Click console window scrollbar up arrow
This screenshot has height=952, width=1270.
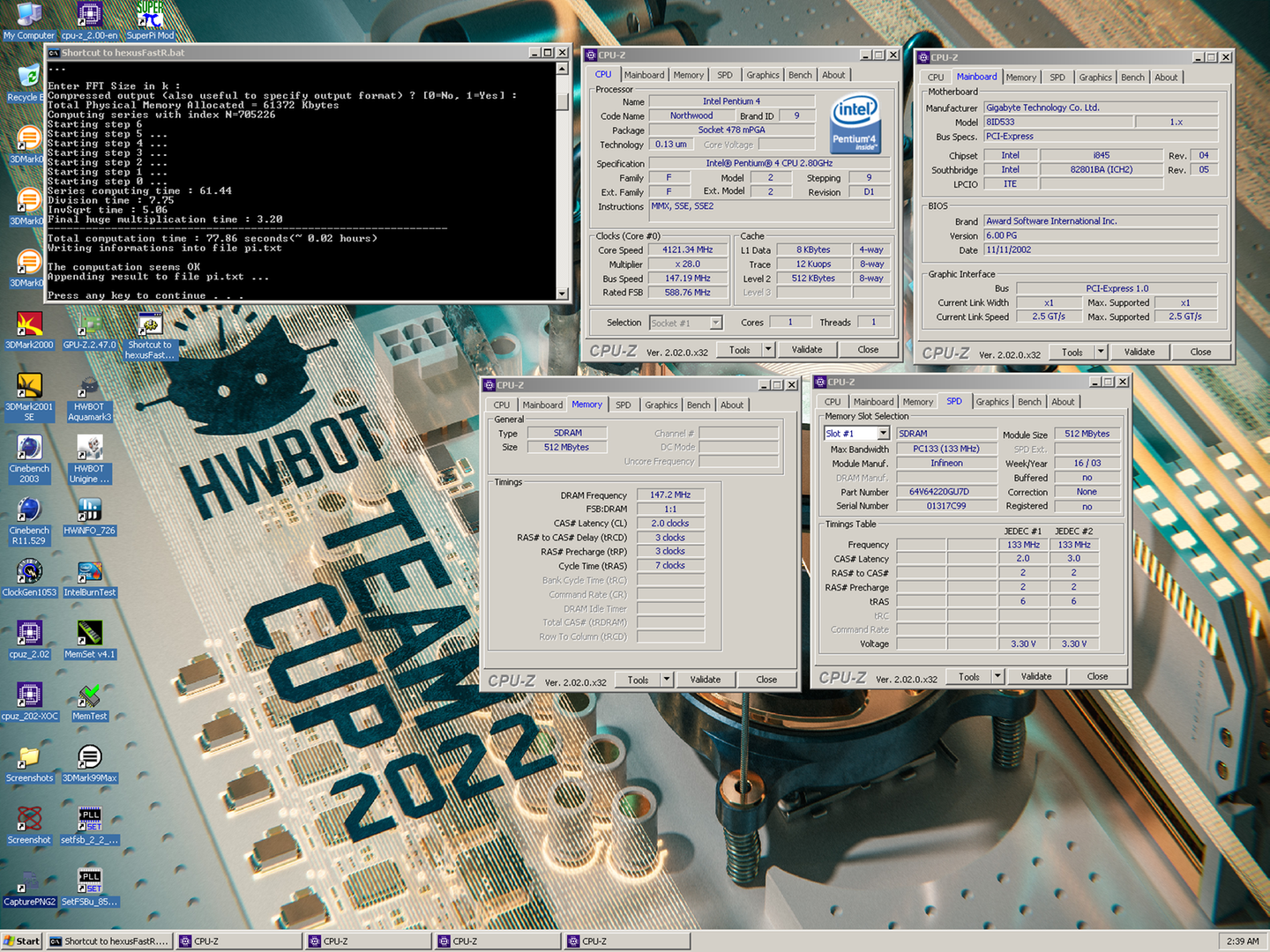pyautogui.click(x=562, y=67)
